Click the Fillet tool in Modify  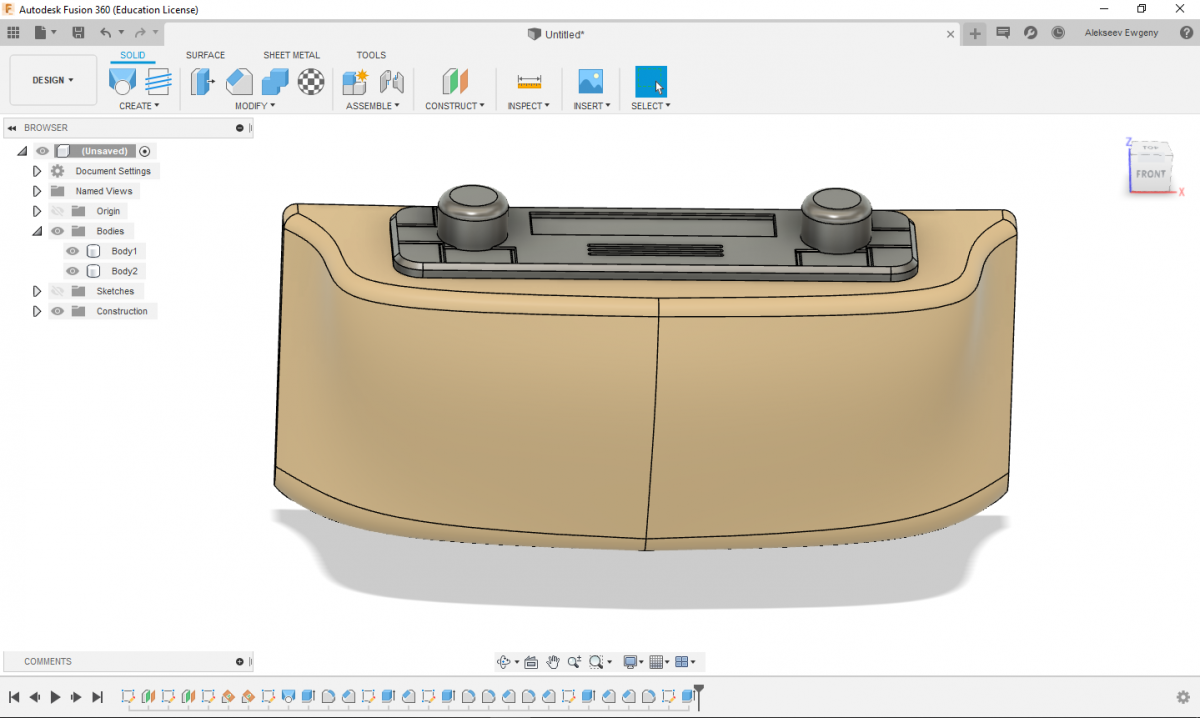(x=239, y=81)
